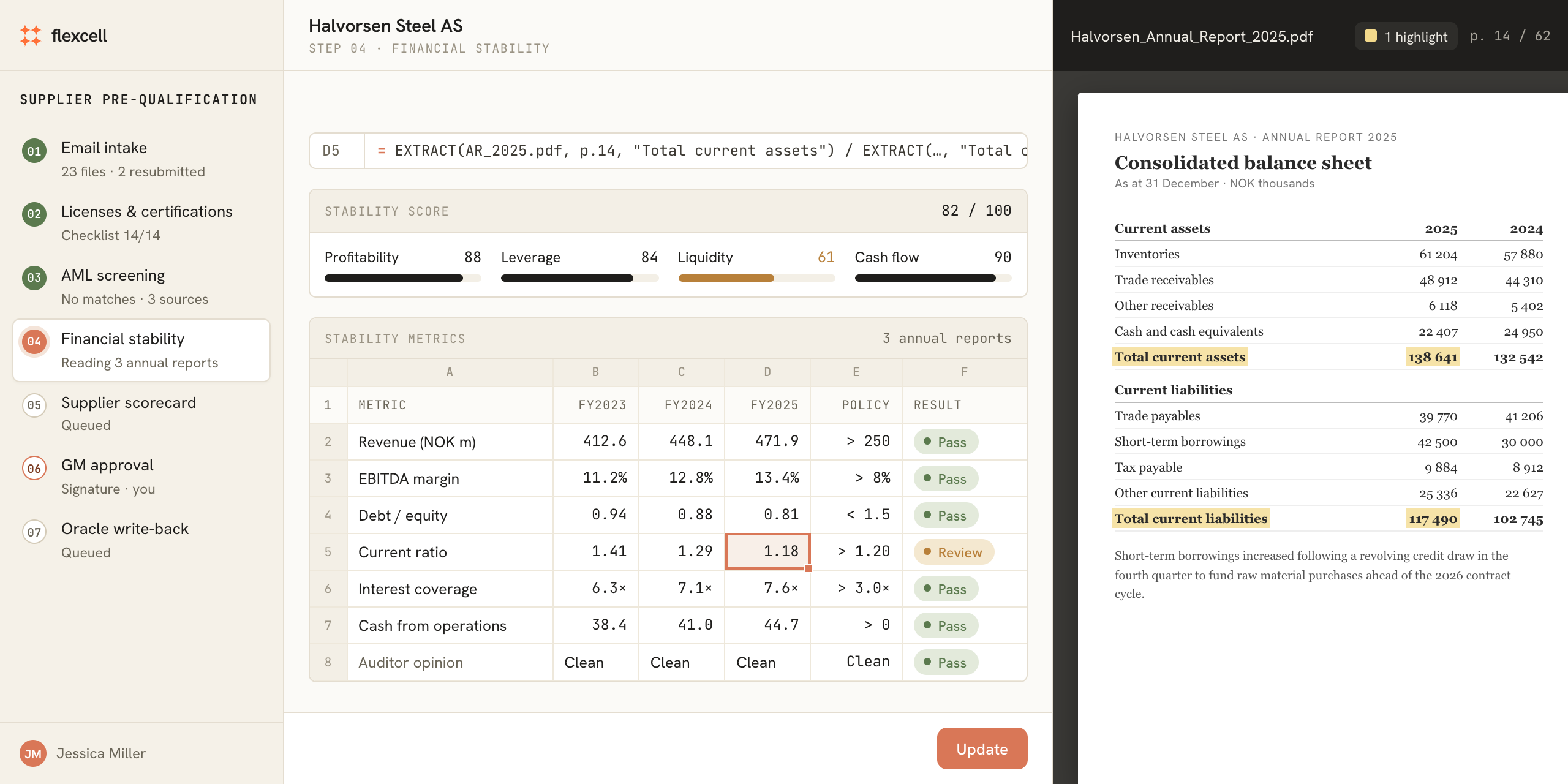The height and width of the screenshot is (784, 1568).
Task: Click the Halvorsen_Annual_Report_2025.pdf file name
Action: [x=1191, y=36]
